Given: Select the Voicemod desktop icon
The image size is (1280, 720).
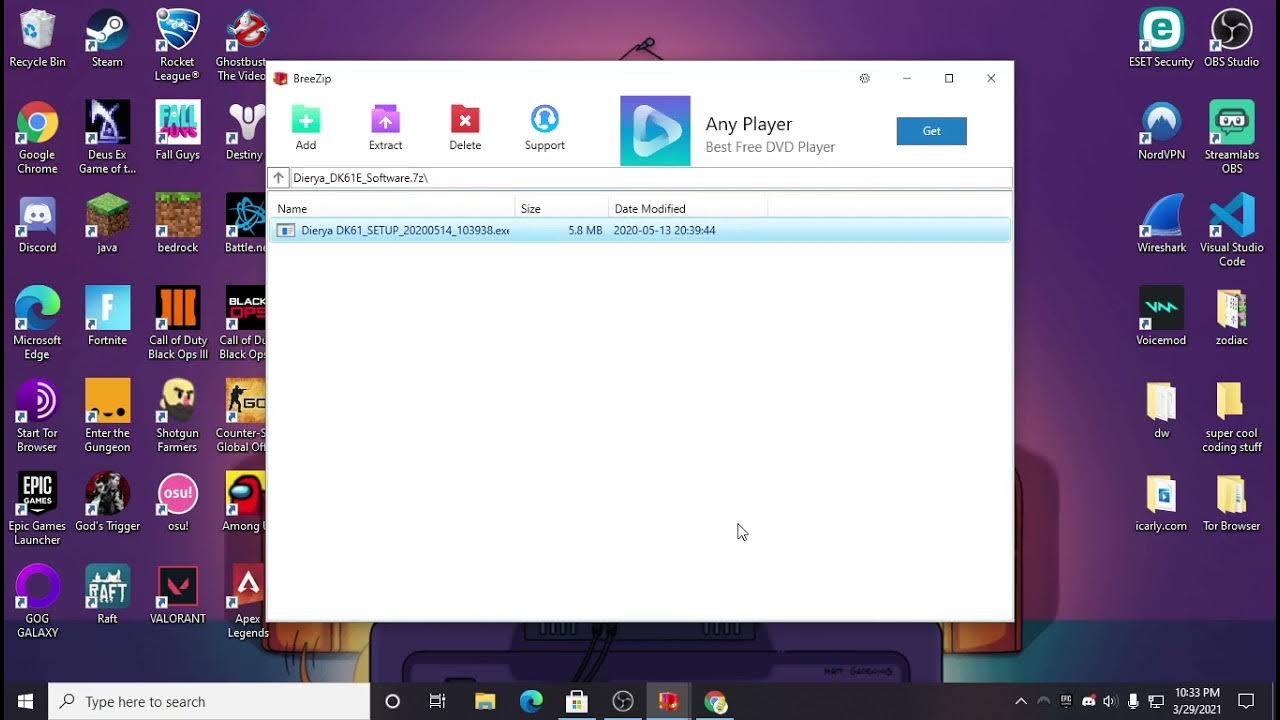Looking at the screenshot, I should (x=1161, y=317).
